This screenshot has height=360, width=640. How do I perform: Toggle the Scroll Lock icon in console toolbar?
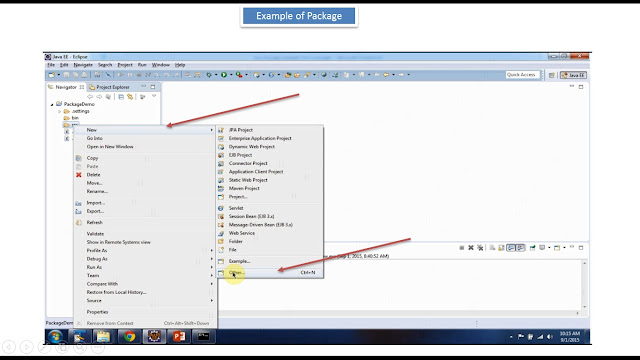501,248
